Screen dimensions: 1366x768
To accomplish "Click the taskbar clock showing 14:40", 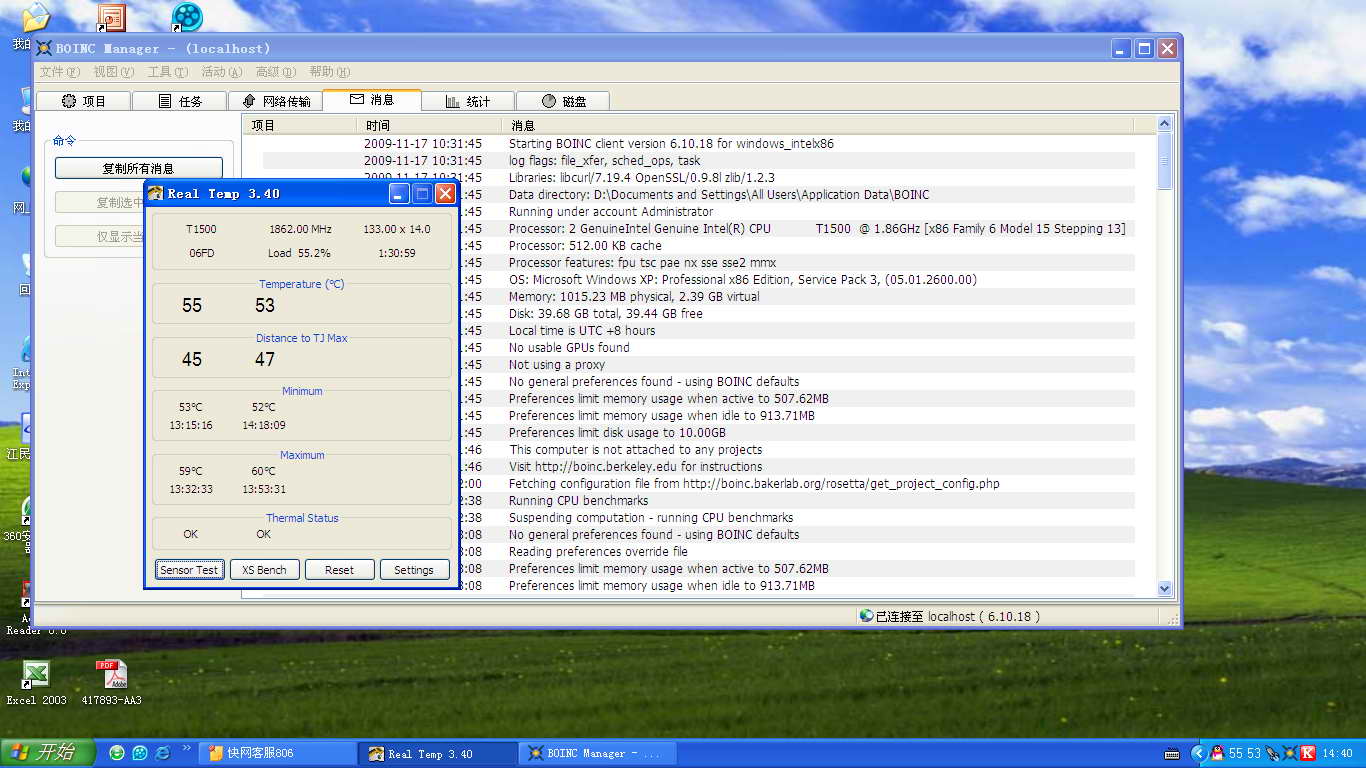I will pos(1337,753).
